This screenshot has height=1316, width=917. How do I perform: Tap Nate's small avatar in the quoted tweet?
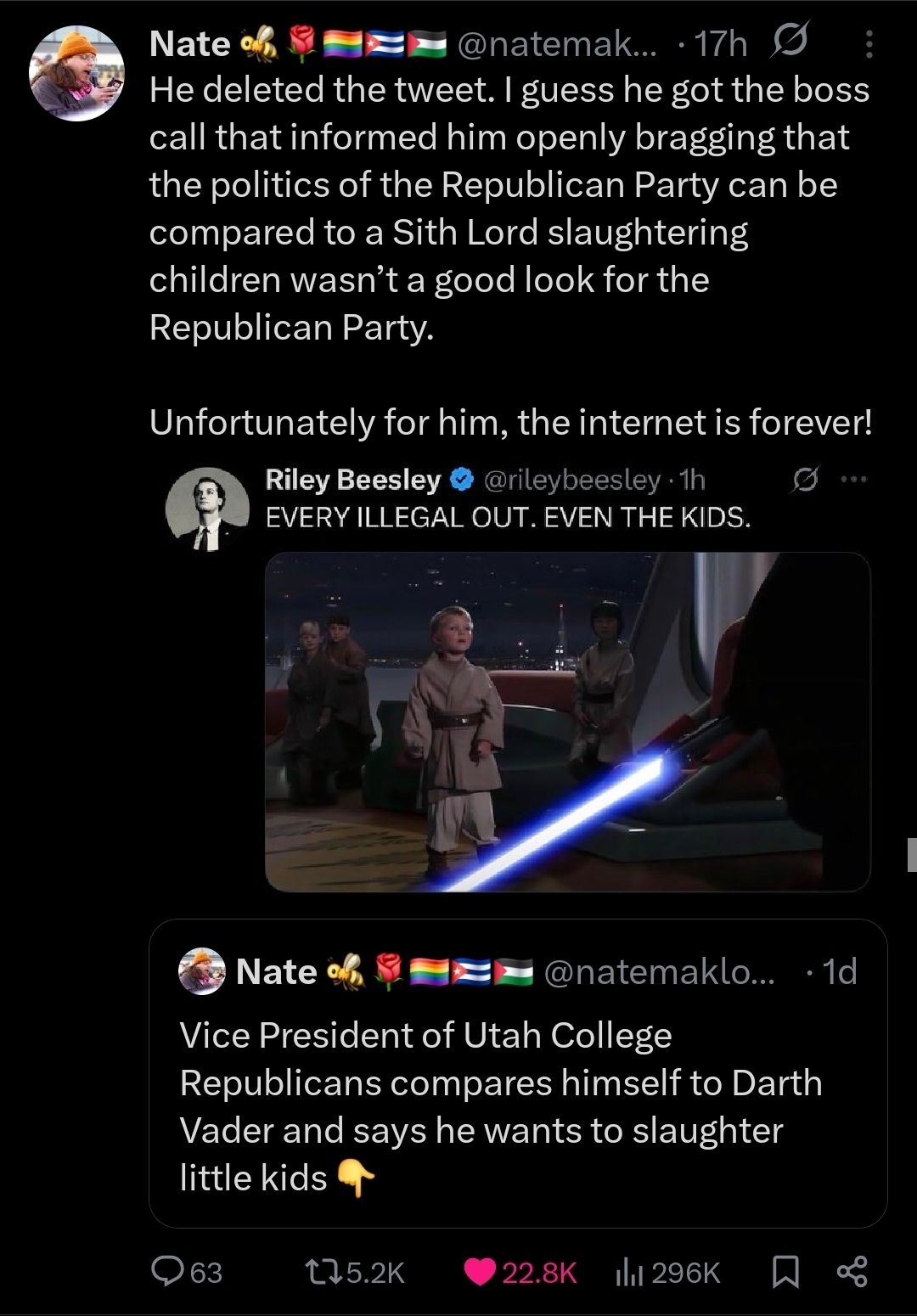(x=202, y=971)
